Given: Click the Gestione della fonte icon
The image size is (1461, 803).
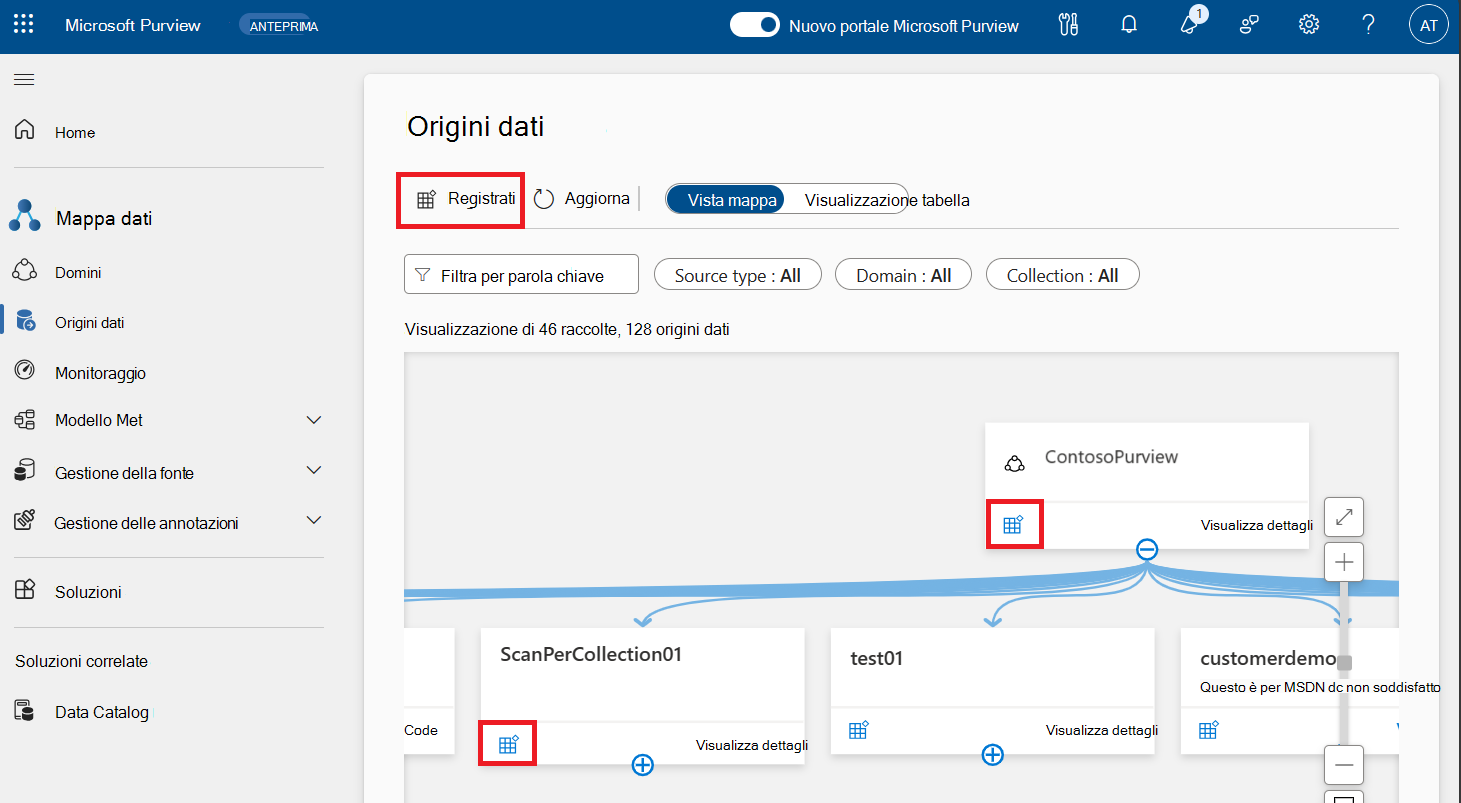Looking at the screenshot, I should 25,470.
